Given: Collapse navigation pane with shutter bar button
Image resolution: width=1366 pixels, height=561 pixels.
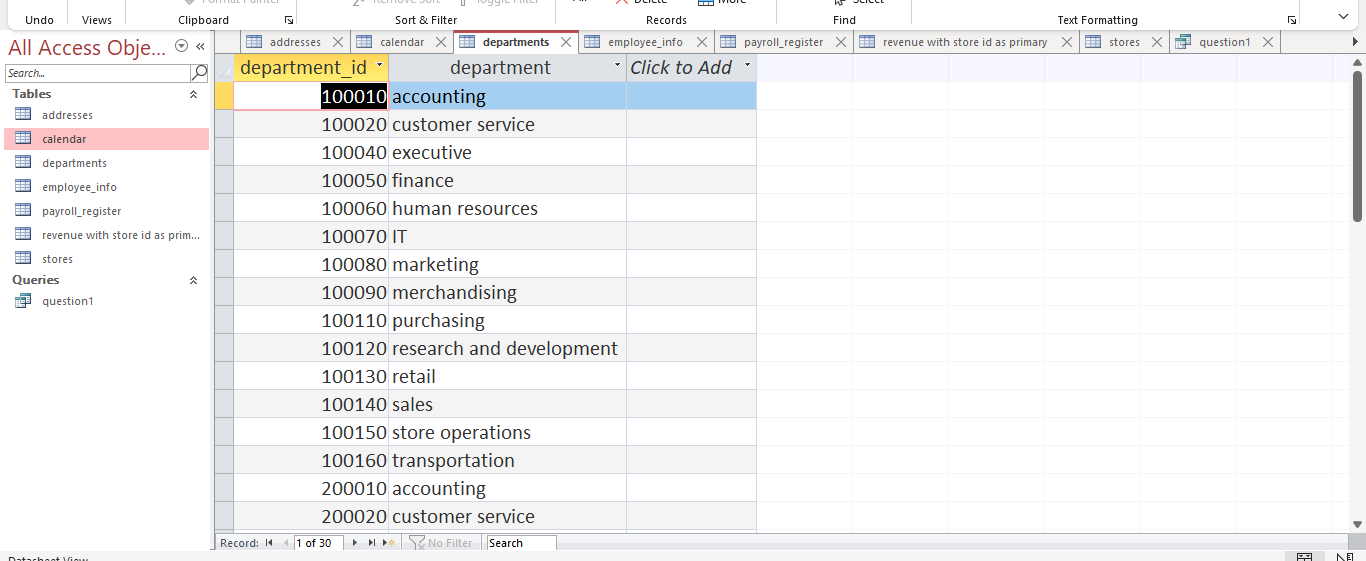Looking at the screenshot, I should pos(200,46).
